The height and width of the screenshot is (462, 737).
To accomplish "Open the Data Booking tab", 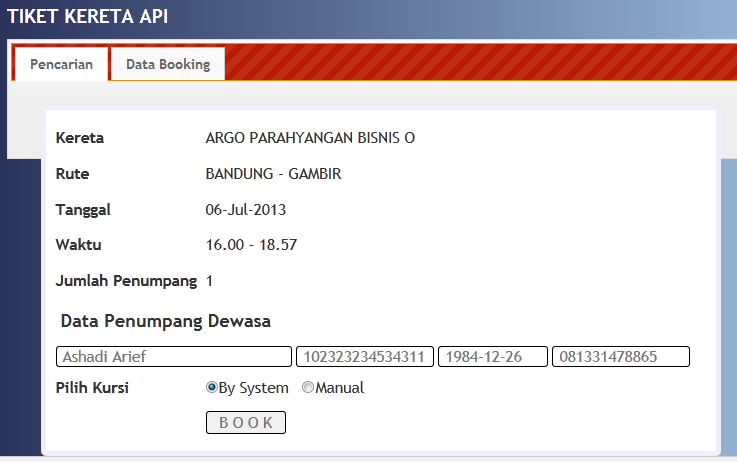I will point(167,64).
